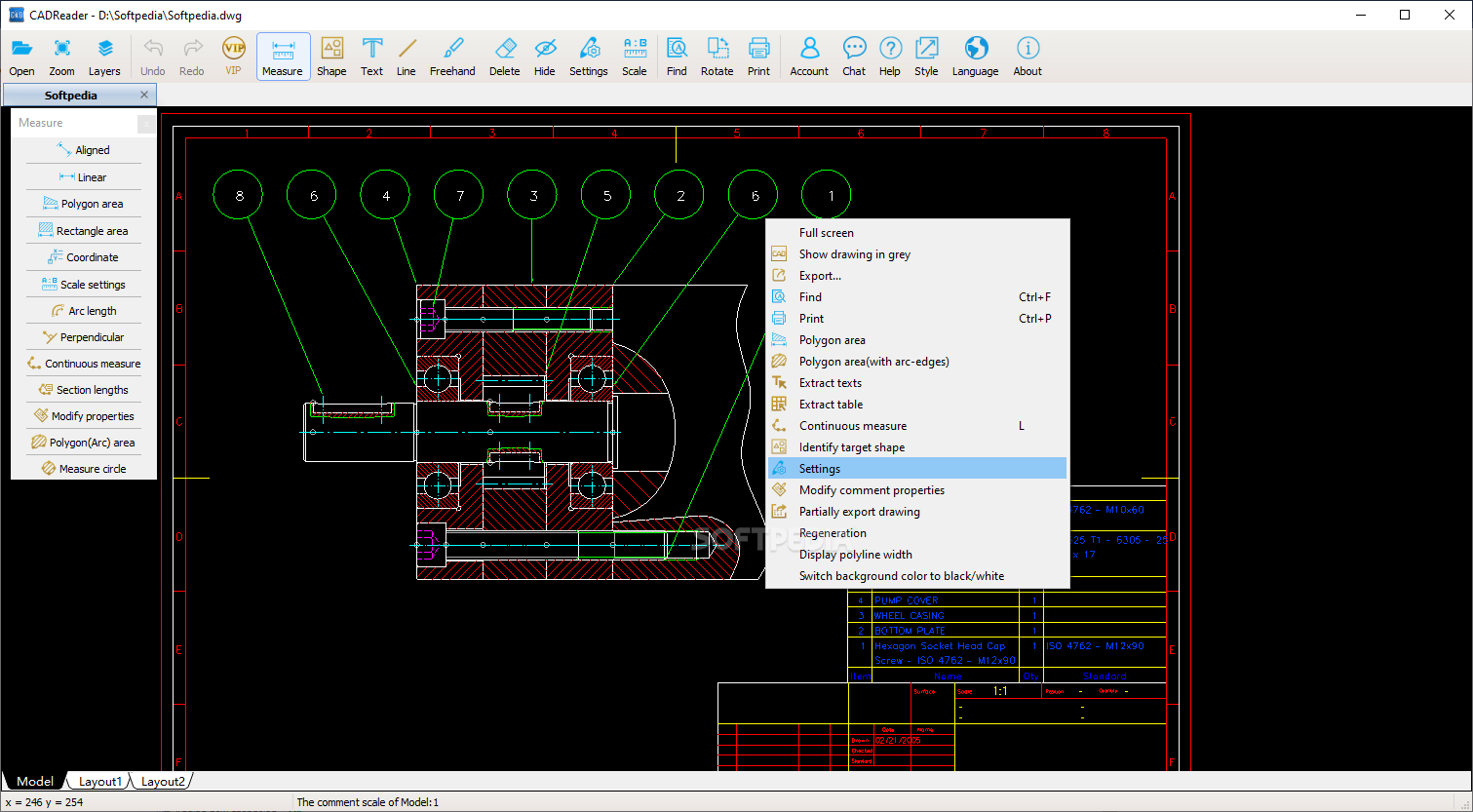Select Show drawing in grey

(x=917, y=254)
